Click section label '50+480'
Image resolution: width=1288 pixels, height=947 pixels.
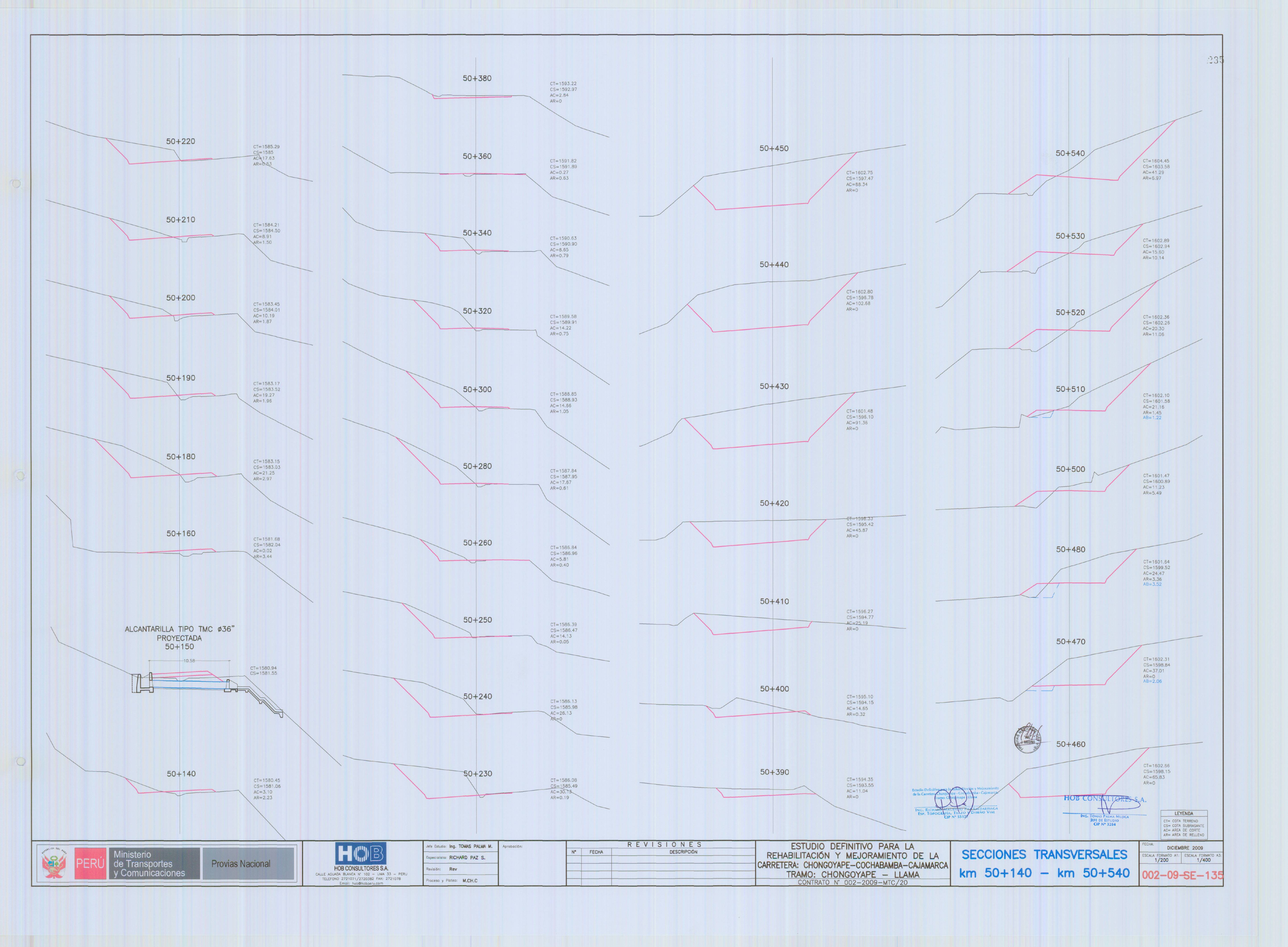(1071, 549)
